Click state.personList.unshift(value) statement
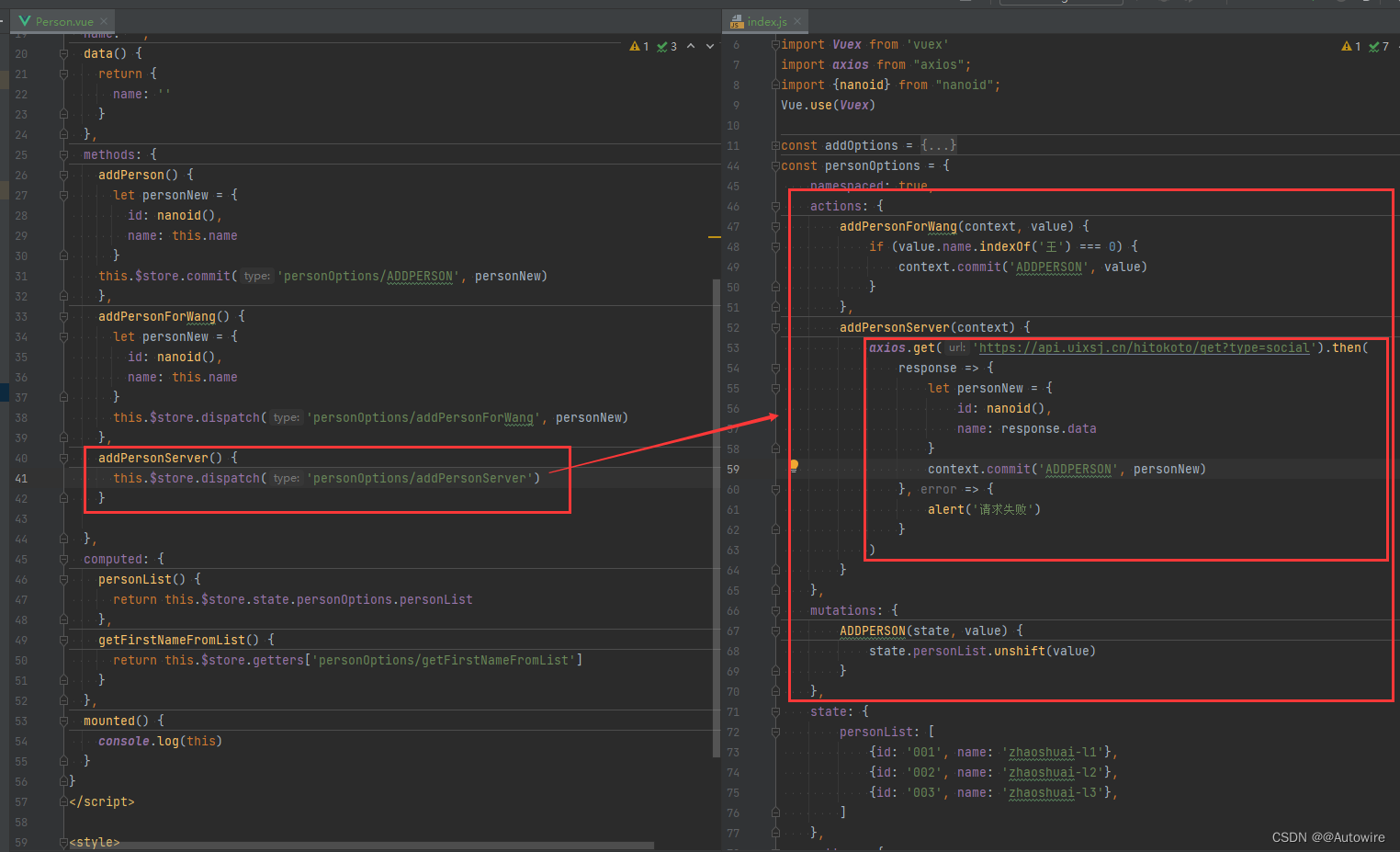 click(982, 651)
